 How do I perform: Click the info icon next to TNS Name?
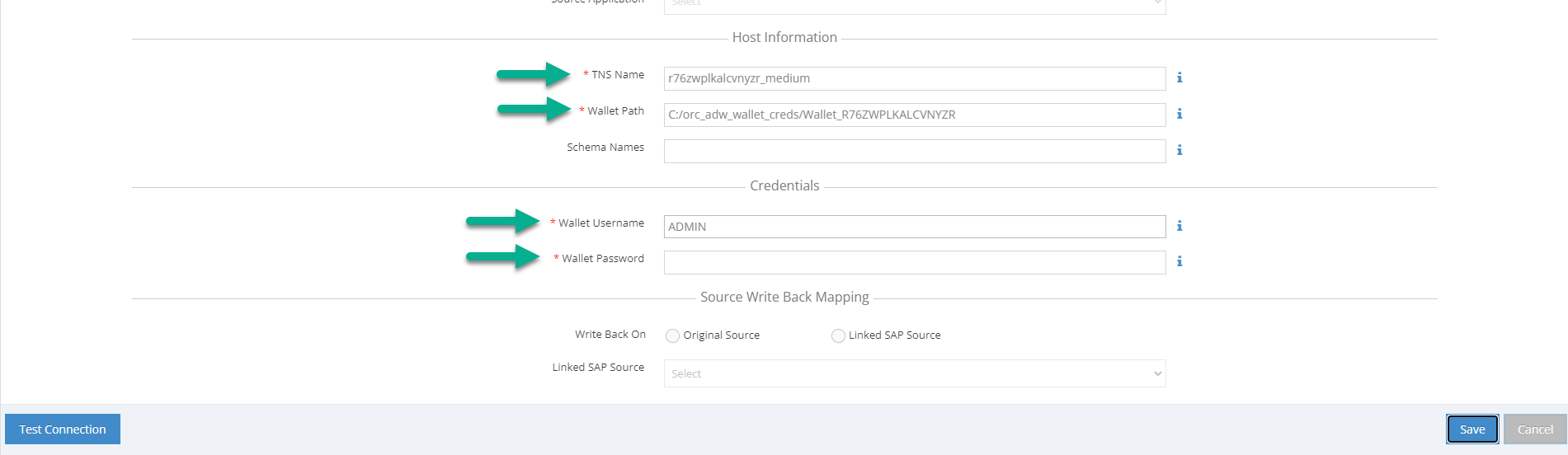[x=1180, y=77]
